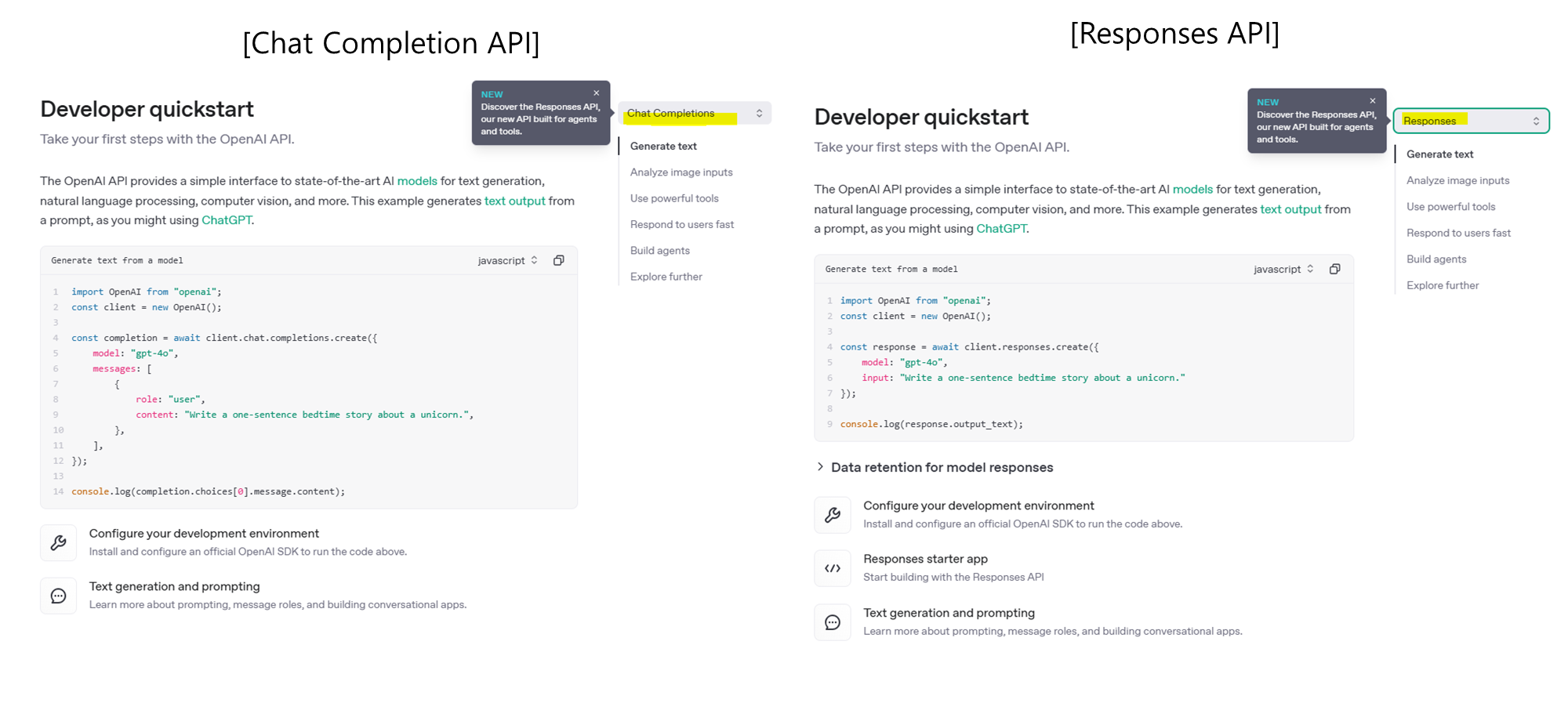Select Respond to users fast in Responses sidebar

(1458, 233)
